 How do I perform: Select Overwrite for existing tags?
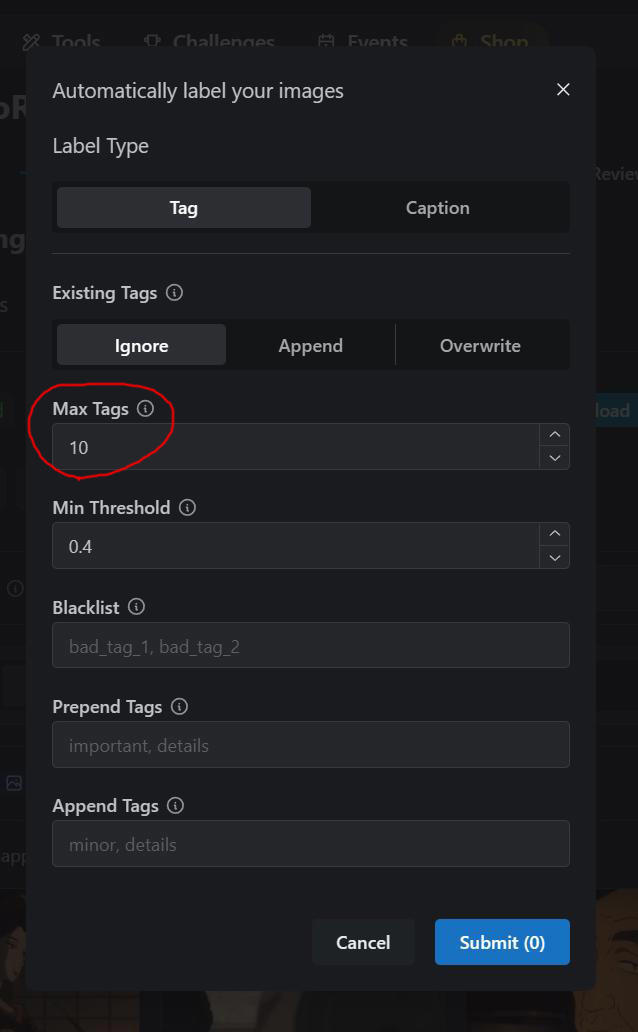tap(481, 345)
